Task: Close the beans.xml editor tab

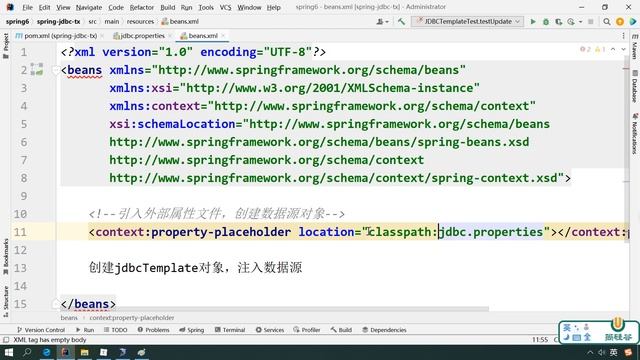Action: 223,36
